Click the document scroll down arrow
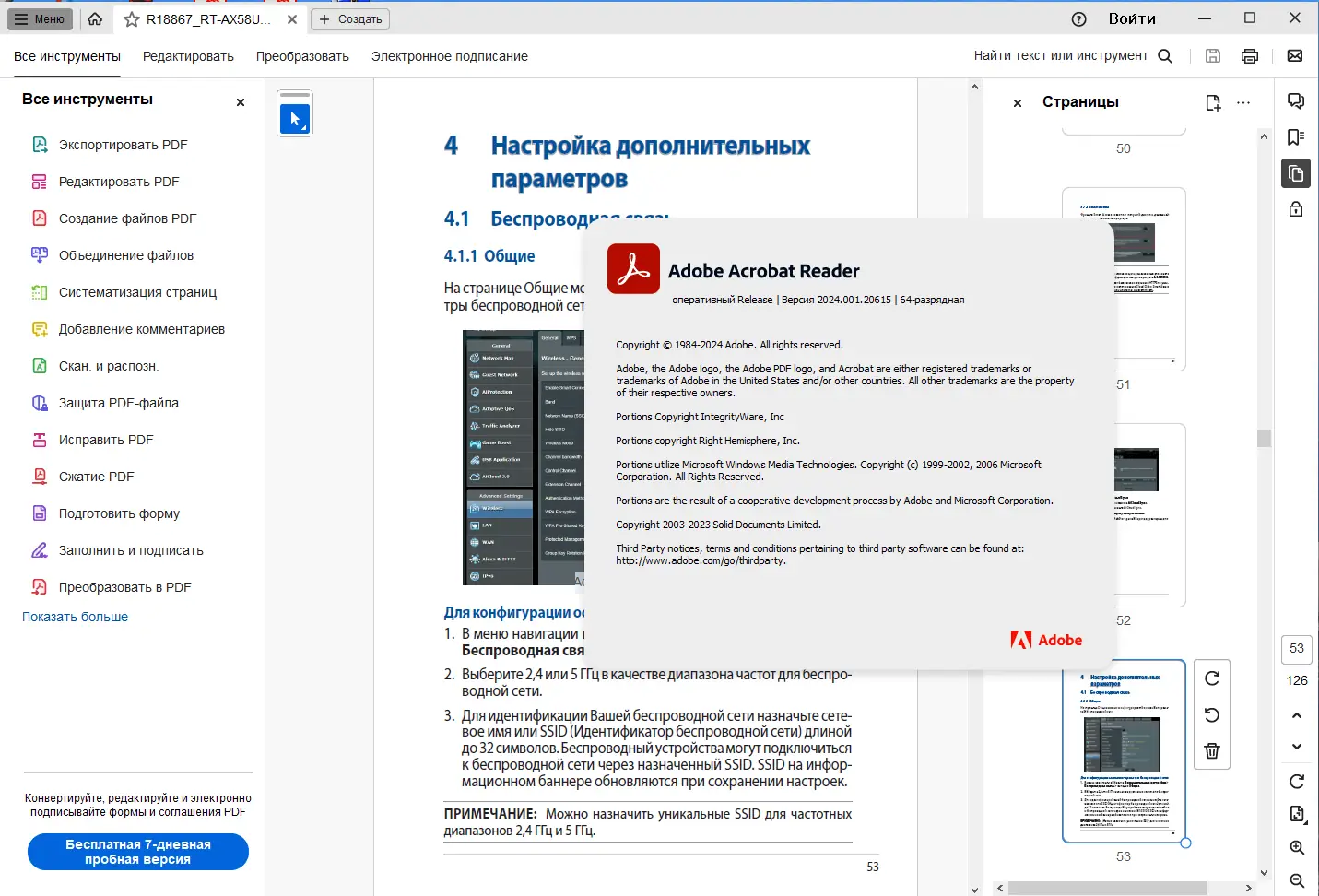Screen dimensions: 1319x896 click(974, 890)
